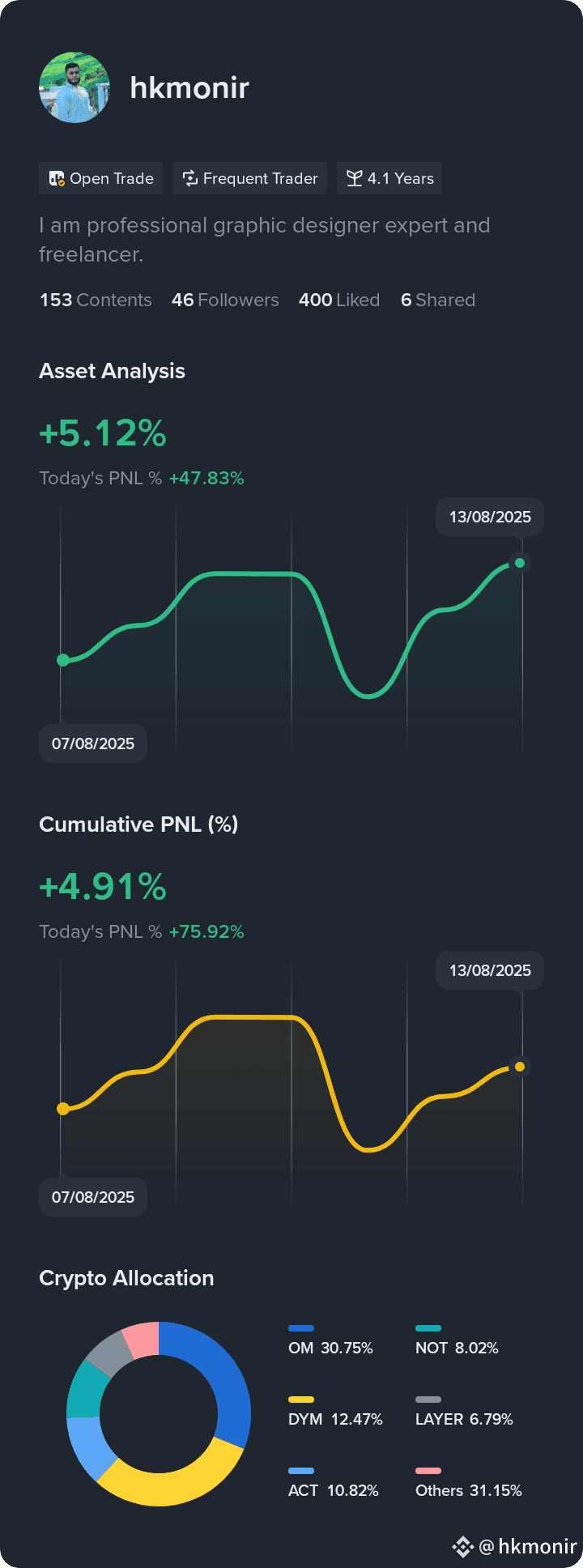Click the Binance logo near @hkmonir
The image size is (583, 1568).
pos(462,1546)
